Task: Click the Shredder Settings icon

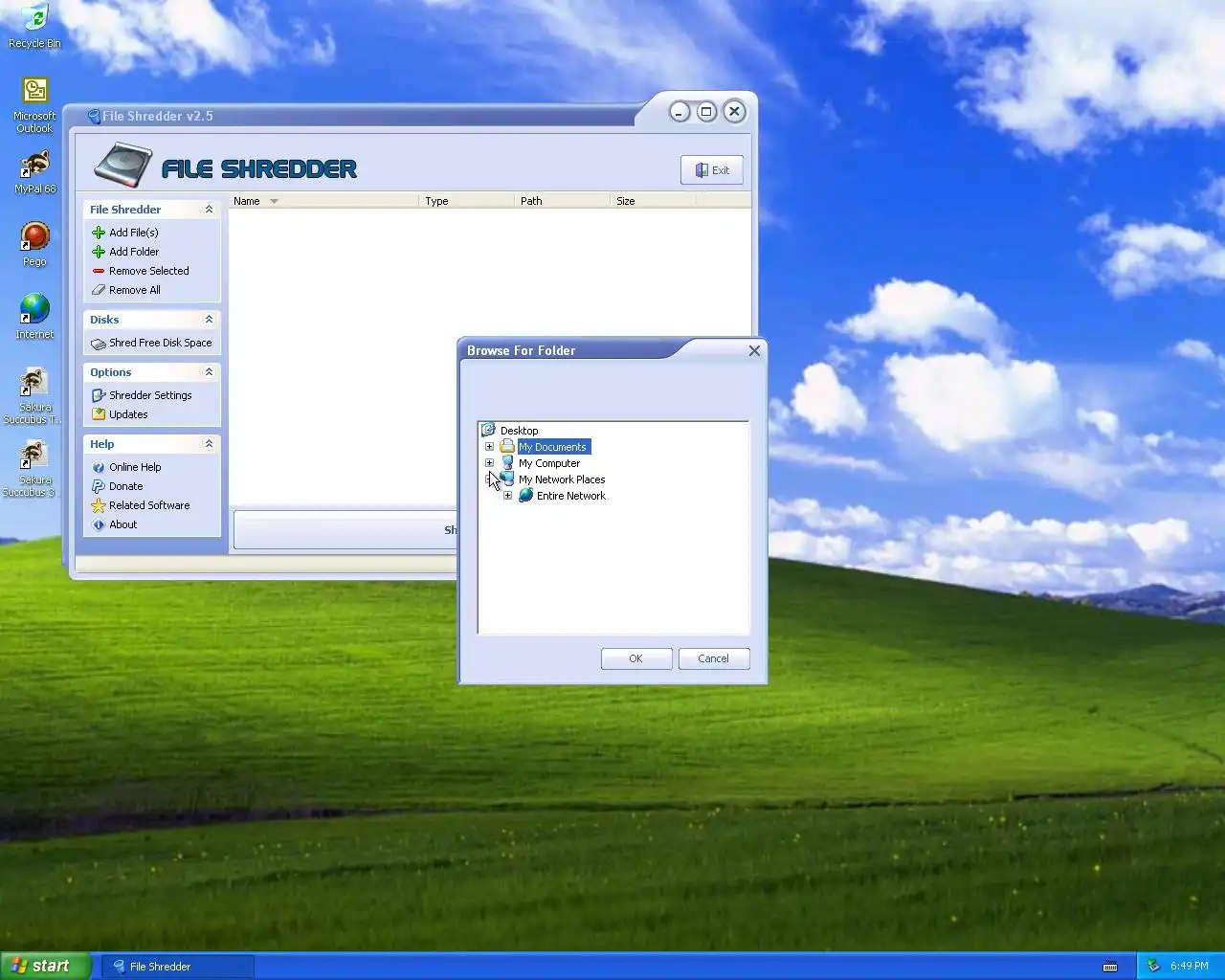Action: [98, 395]
